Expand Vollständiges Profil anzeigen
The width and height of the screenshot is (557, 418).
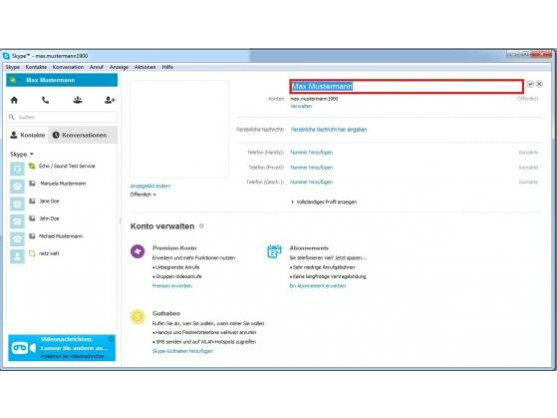tap(324, 202)
